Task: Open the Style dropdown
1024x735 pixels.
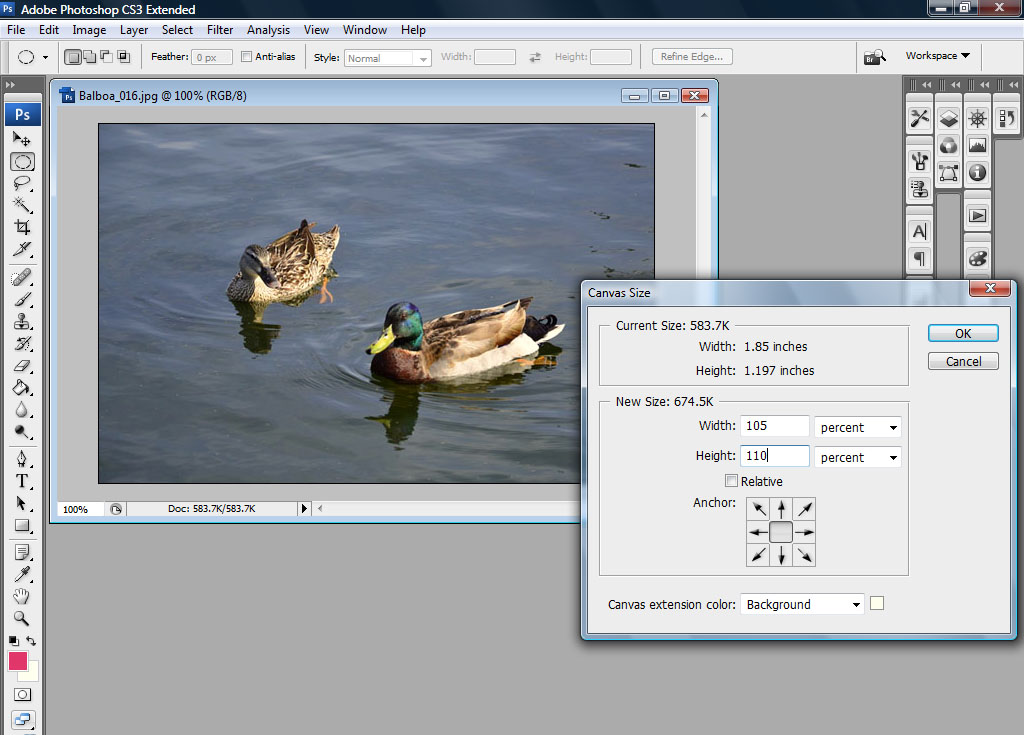Action: coord(388,58)
